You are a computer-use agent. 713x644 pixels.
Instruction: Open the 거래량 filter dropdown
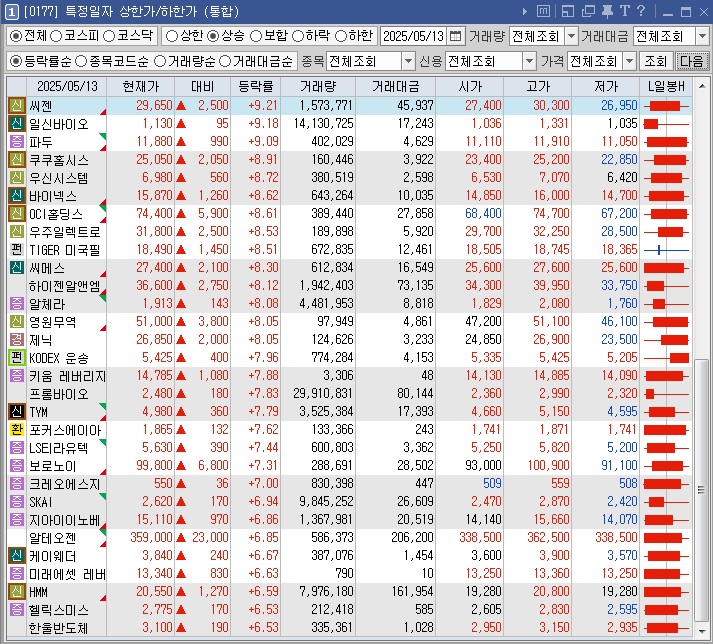(571, 36)
